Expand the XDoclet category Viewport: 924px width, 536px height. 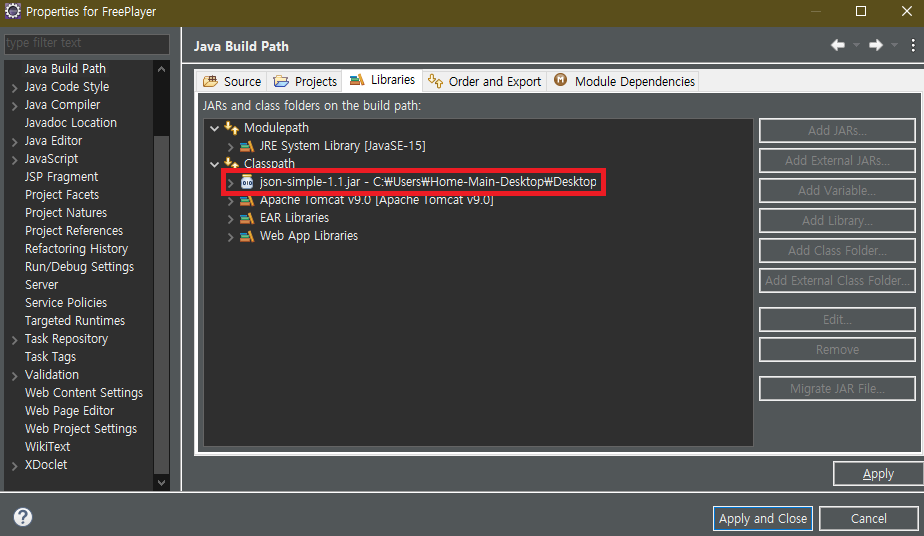pos(14,466)
